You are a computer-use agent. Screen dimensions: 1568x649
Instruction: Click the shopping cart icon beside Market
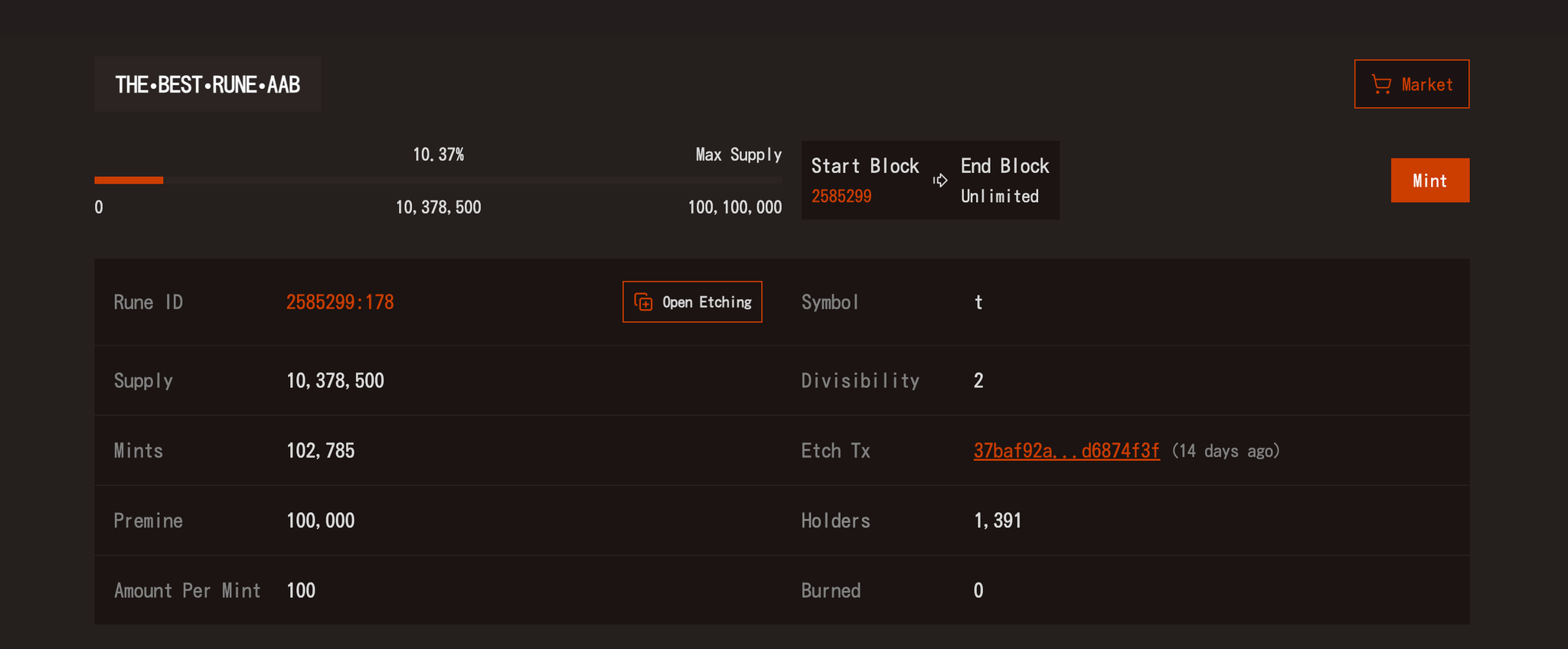click(1381, 84)
